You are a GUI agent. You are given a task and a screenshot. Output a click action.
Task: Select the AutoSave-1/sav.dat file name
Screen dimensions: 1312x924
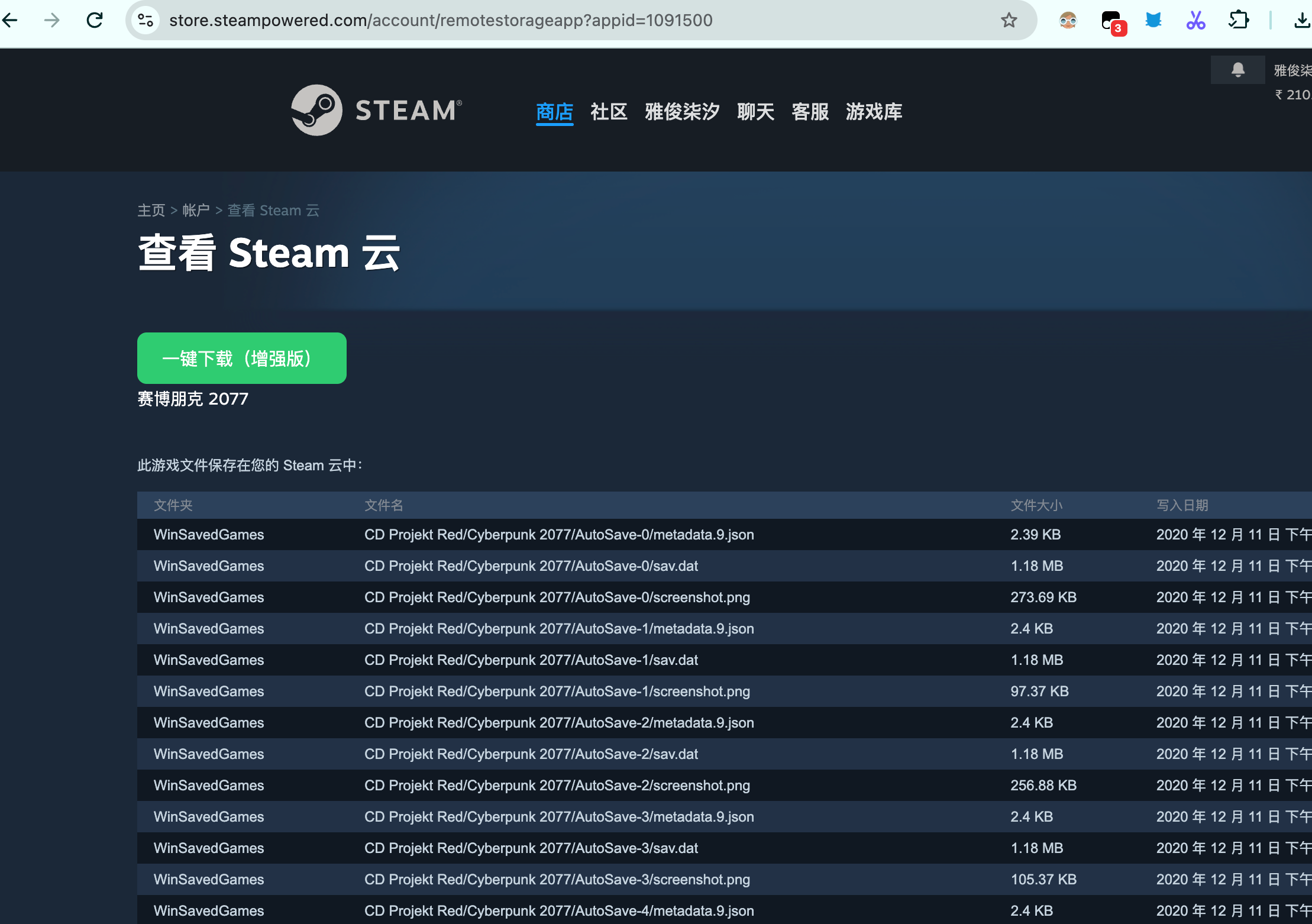click(531, 660)
